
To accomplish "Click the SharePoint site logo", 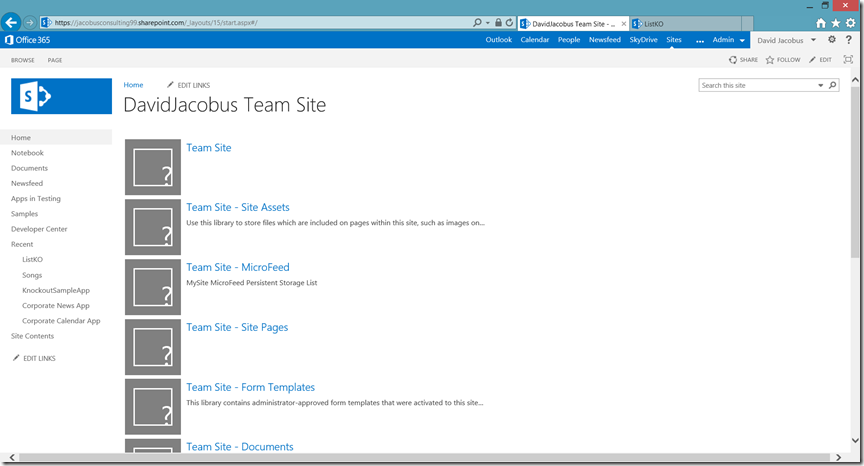I will click(x=61, y=96).
